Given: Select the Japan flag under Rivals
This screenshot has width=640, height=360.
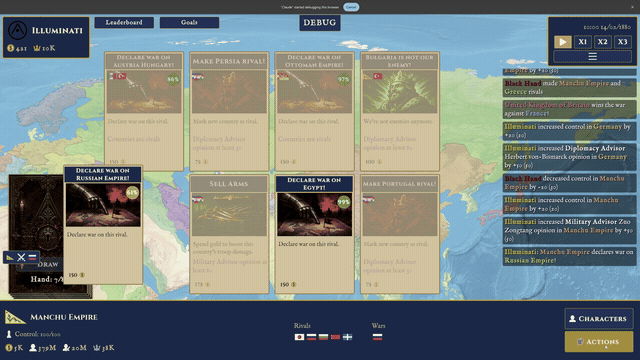Looking at the screenshot, I should pos(299,337).
